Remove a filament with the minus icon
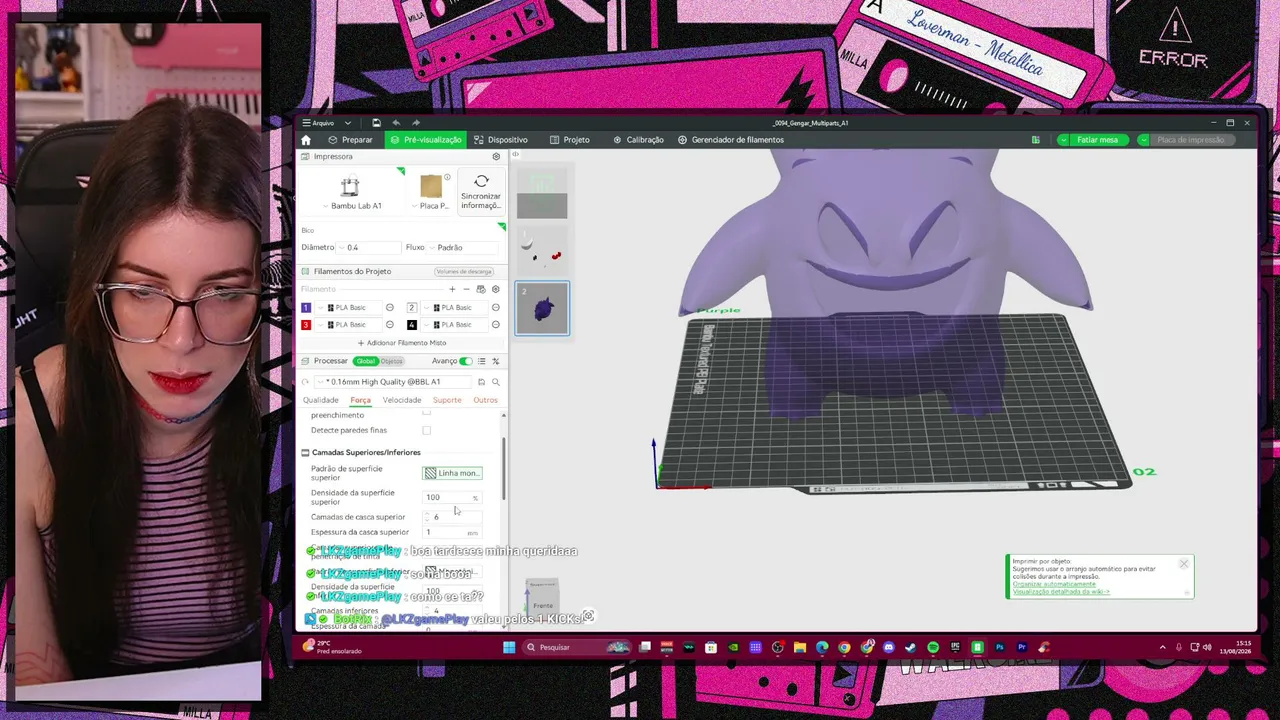Screen dimensions: 1280x720 click(466, 289)
